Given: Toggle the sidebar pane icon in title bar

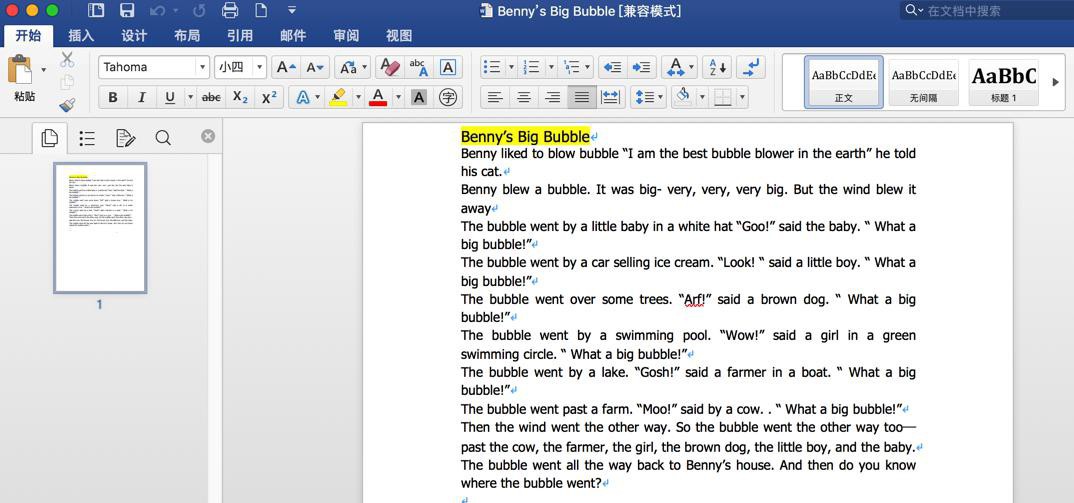Looking at the screenshot, I should pos(96,10).
